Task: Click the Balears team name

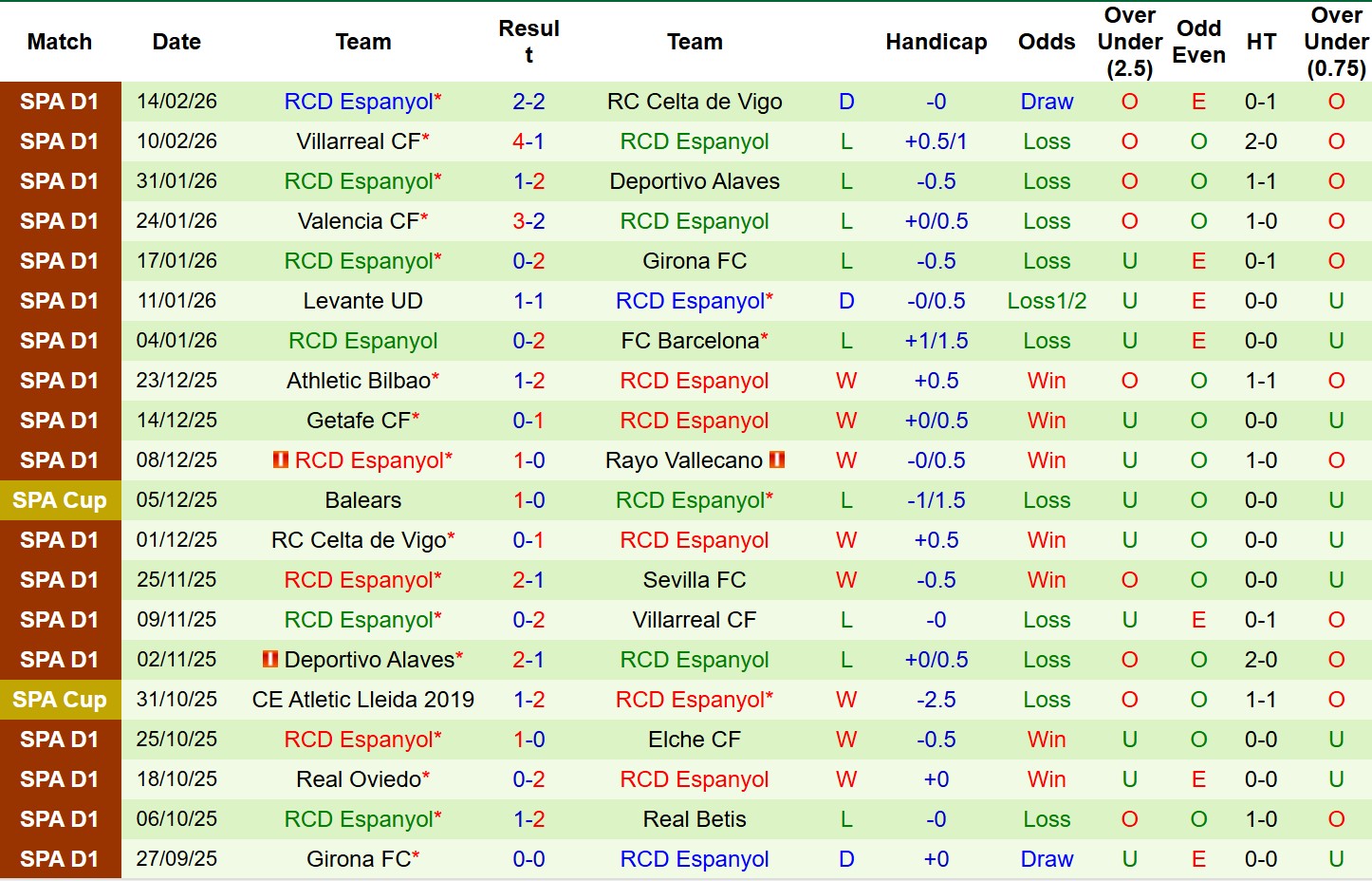Action: pos(362,500)
